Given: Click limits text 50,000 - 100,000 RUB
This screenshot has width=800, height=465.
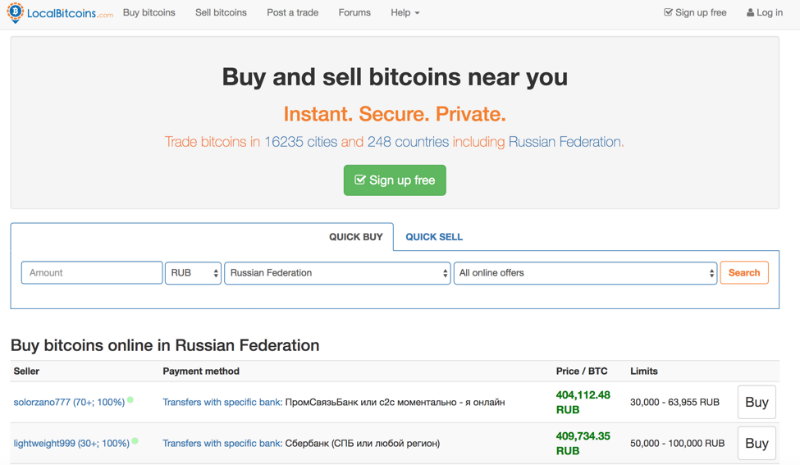Looking at the screenshot, I should 677,443.
